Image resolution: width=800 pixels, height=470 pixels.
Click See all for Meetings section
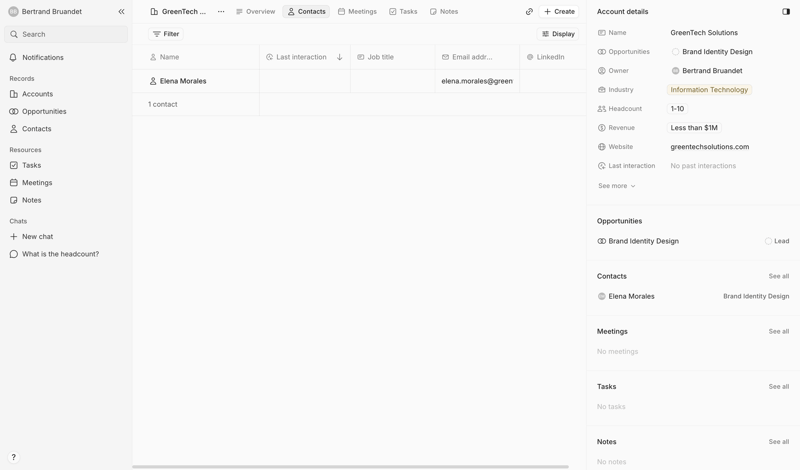point(779,331)
